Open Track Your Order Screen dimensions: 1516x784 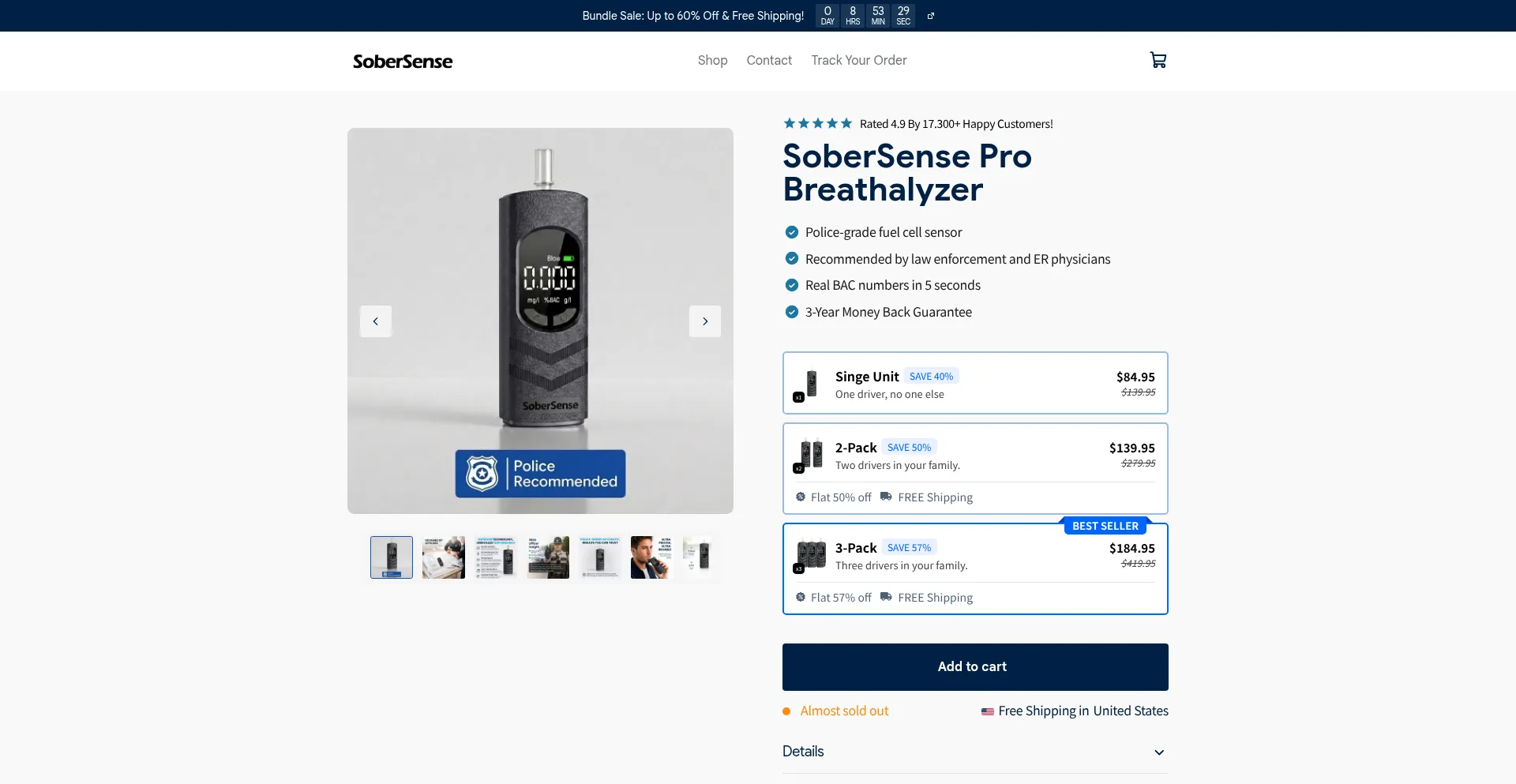[x=859, y=60]
